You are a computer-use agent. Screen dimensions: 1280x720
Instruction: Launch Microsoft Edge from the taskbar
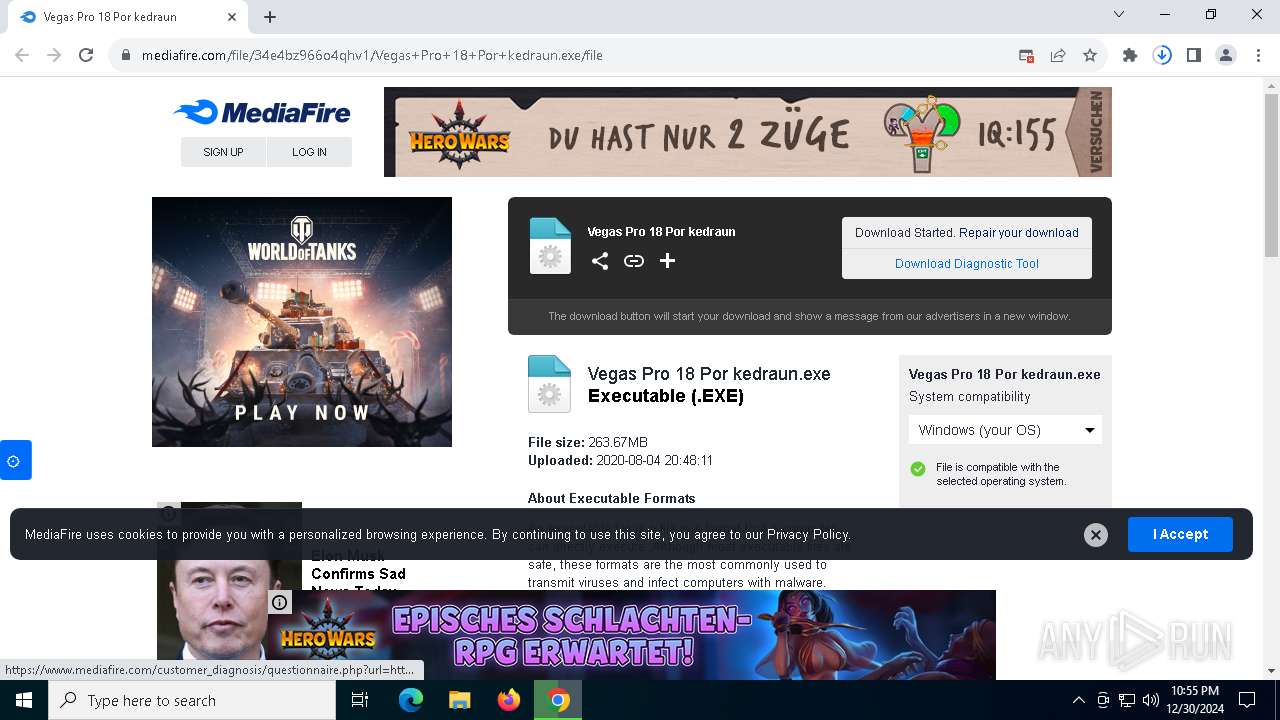411,700
